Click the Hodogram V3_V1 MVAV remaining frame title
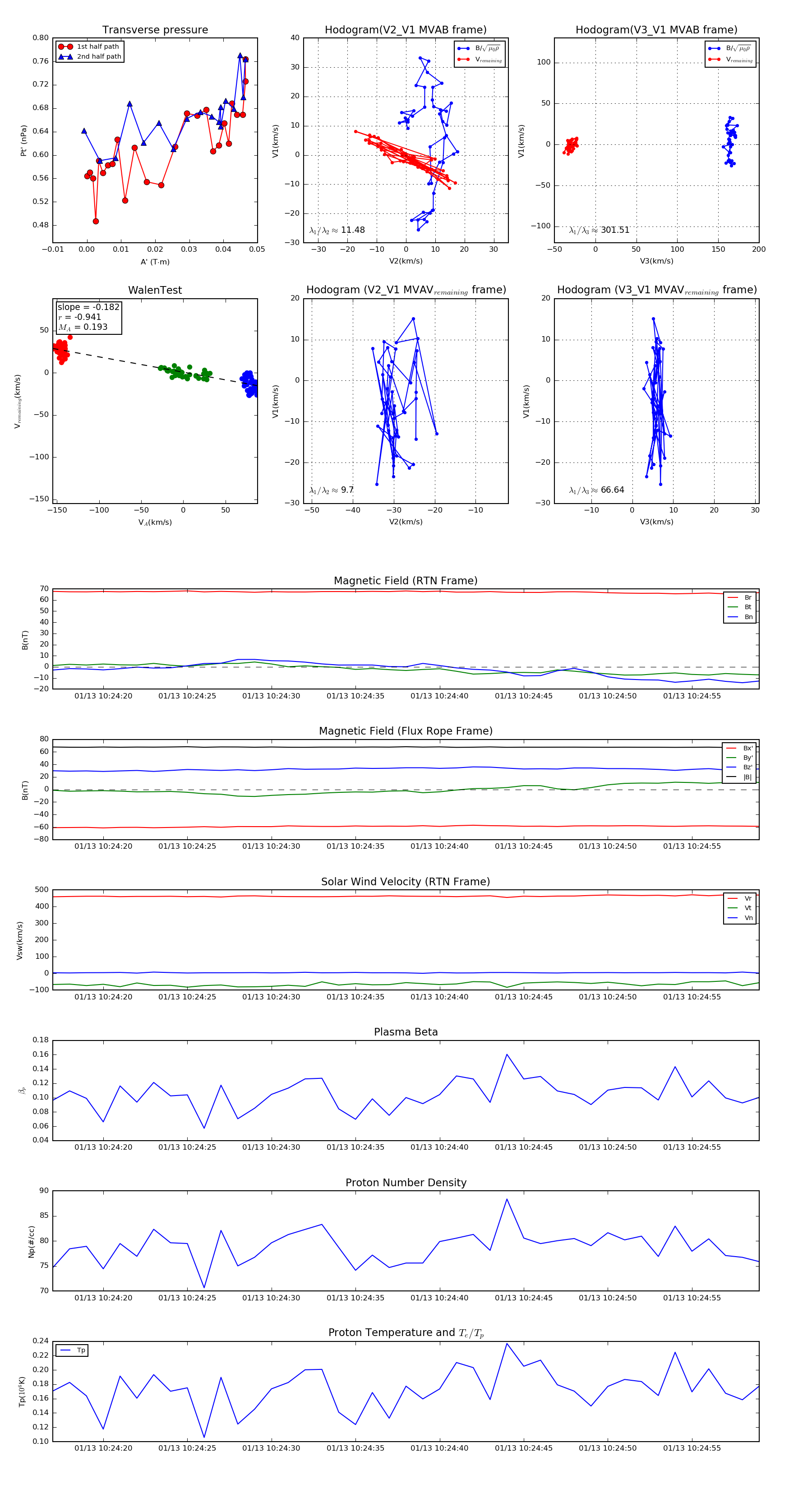The height and width of the screenshot is (1489, 812). click(656, 290)
